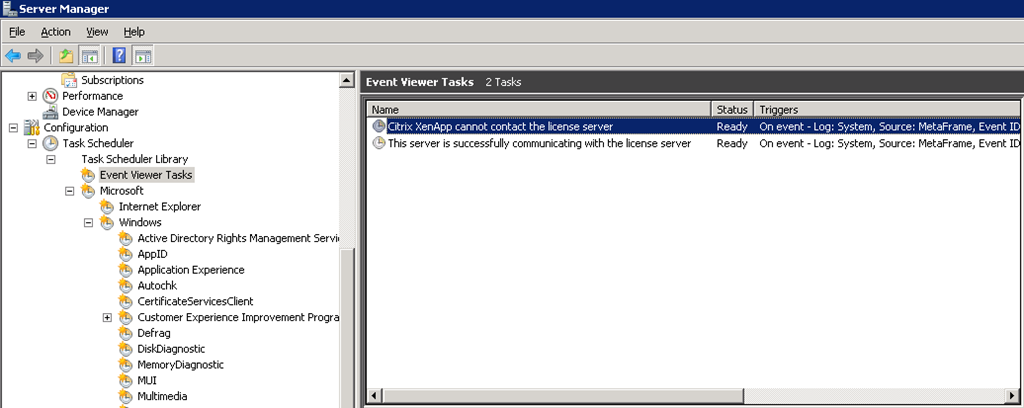Screen dimensions: 1024x408
Task: Collapse the Microsoft folder node
Action: tap(70, 191)
